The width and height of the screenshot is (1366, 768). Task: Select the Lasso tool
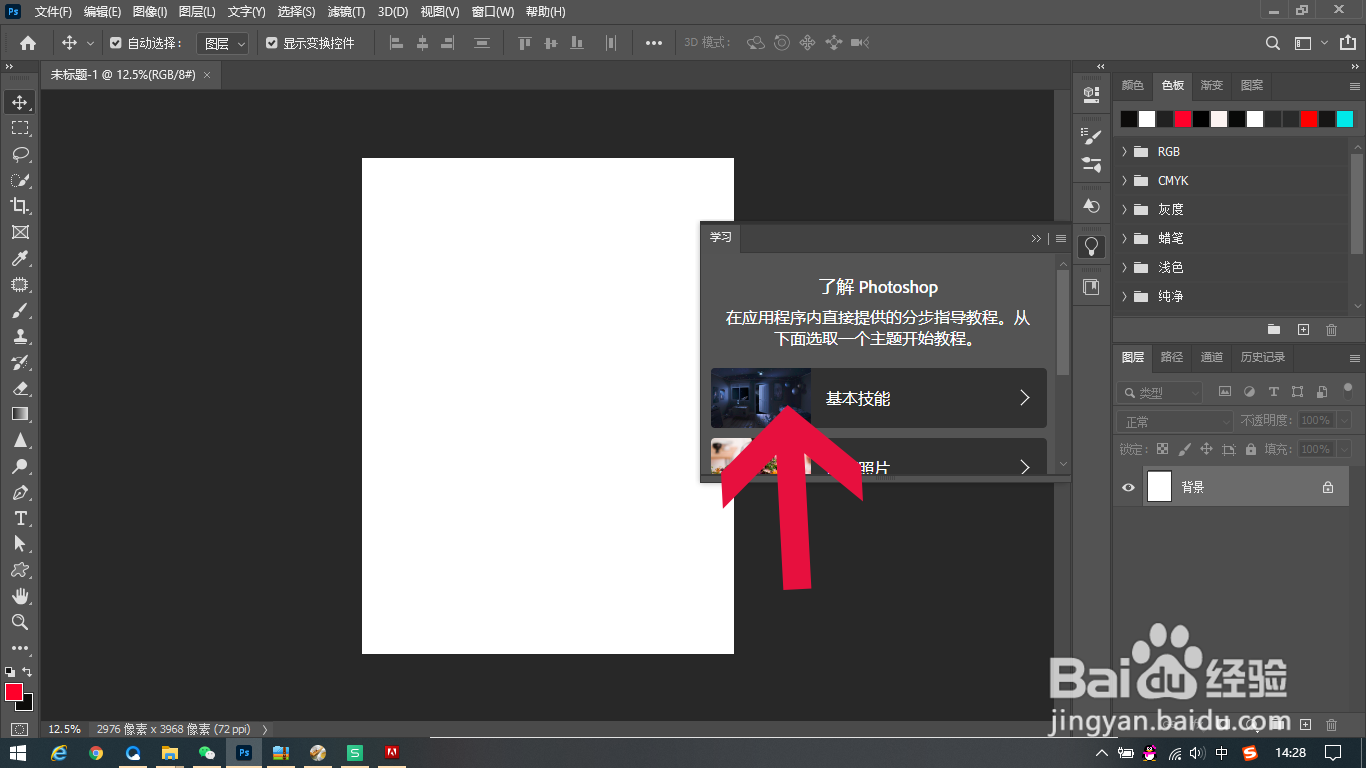point(19,154)
